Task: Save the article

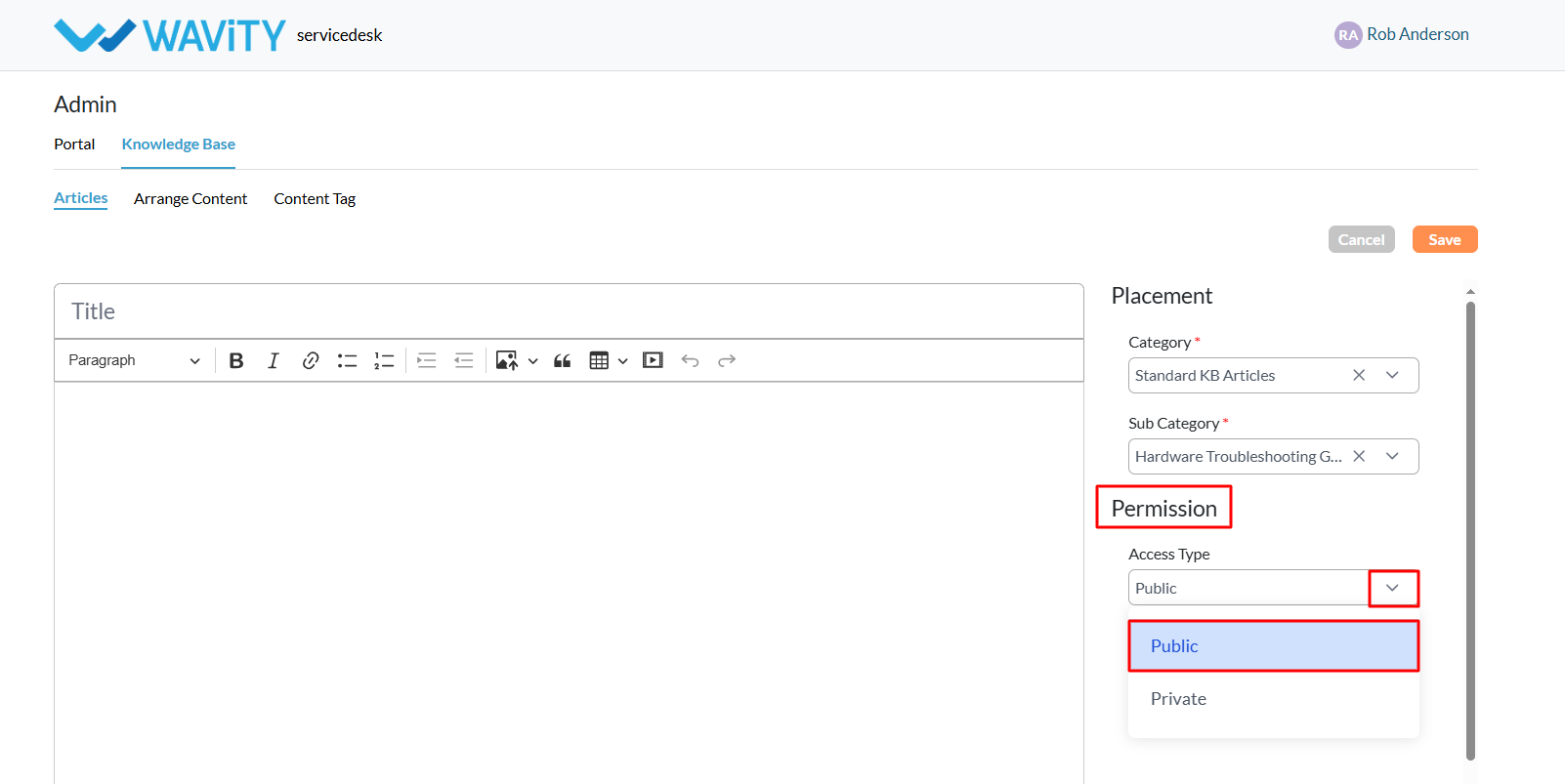Action: (x=1445, y=239)
